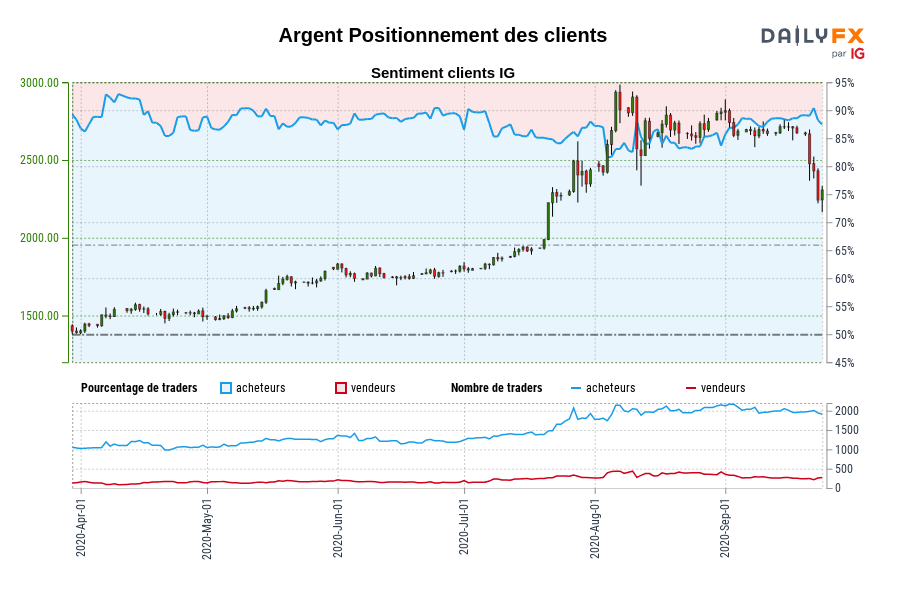This screenshot has height=600, width=900.
Task: Click the 2020-Aug-01 date label
Action: click(595, 528)
